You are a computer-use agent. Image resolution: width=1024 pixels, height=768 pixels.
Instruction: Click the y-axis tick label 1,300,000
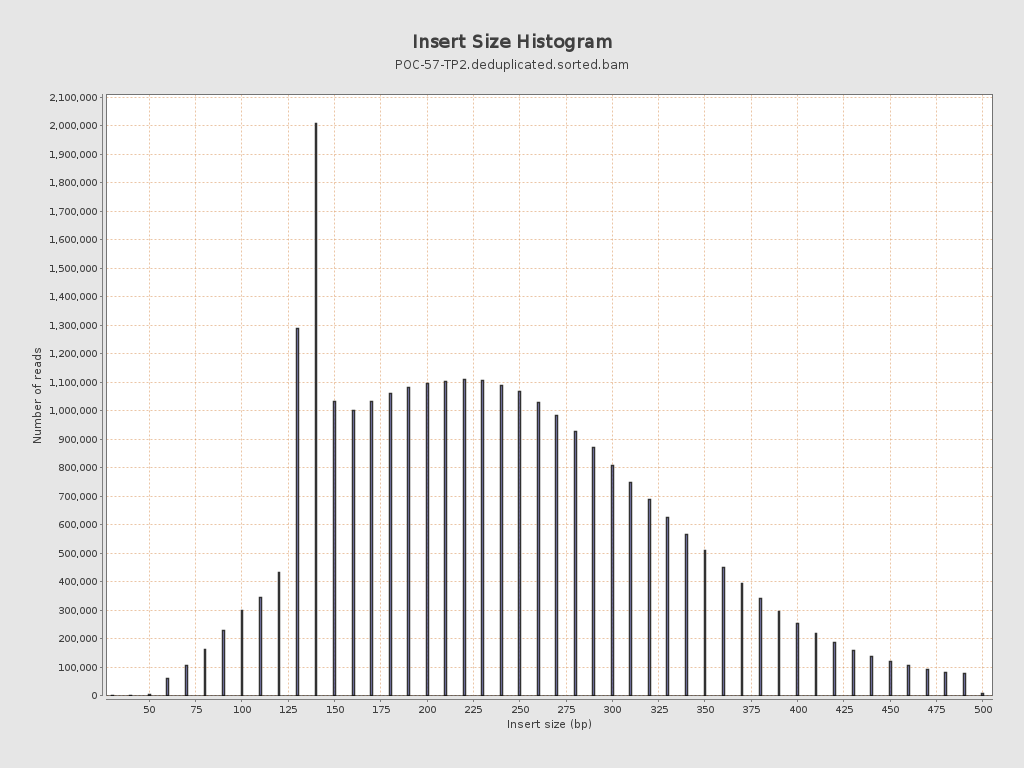click(74, 325)
